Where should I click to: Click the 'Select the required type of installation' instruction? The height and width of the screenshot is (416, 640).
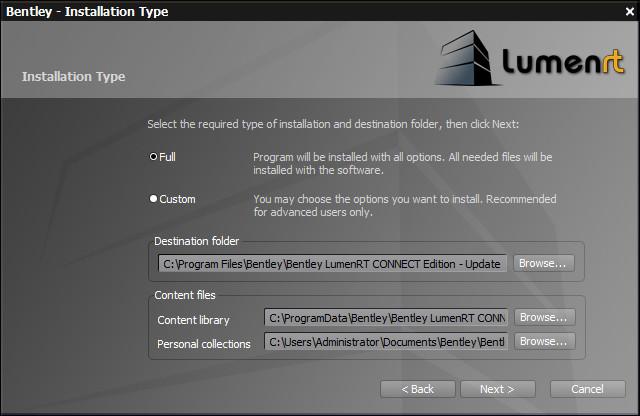[333, 124]
